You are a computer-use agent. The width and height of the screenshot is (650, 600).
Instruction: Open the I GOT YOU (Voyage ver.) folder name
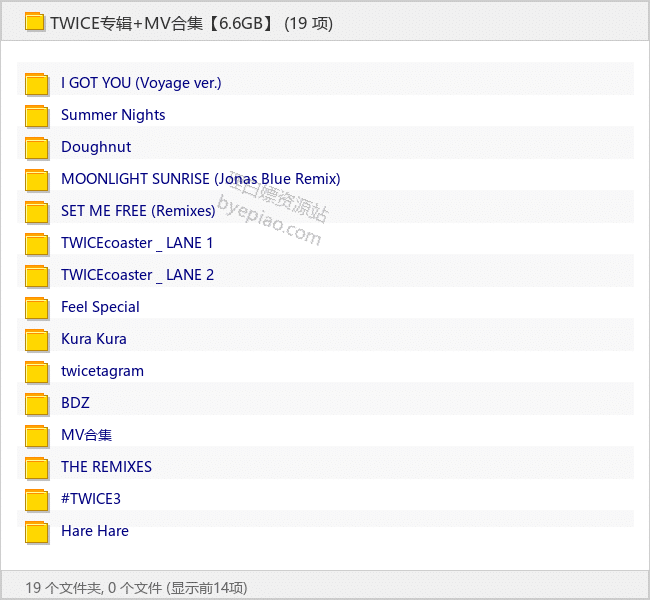[141, 83]
